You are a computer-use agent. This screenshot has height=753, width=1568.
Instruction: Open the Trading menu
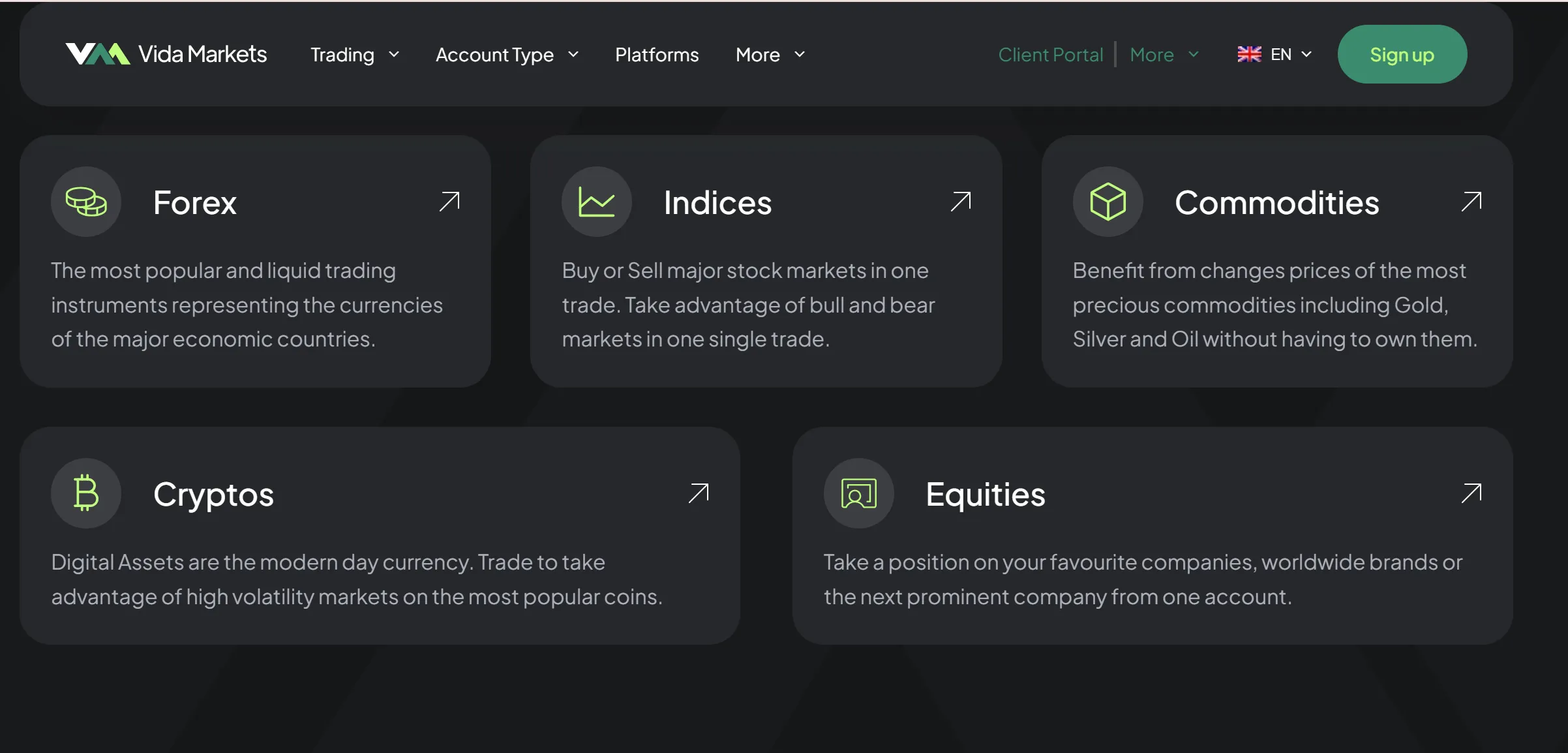coord(342,55)
